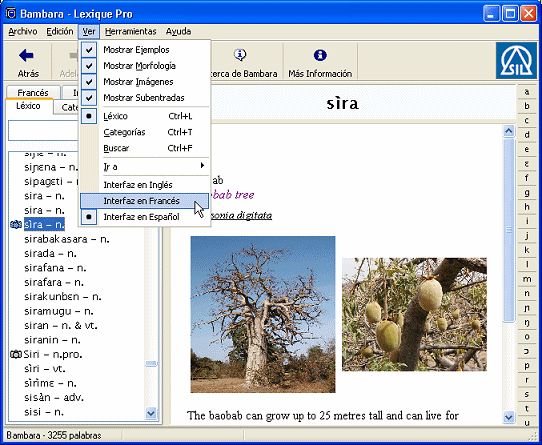
Task: Select siran – n. & vt. entry
Action: tap(61, 326)
